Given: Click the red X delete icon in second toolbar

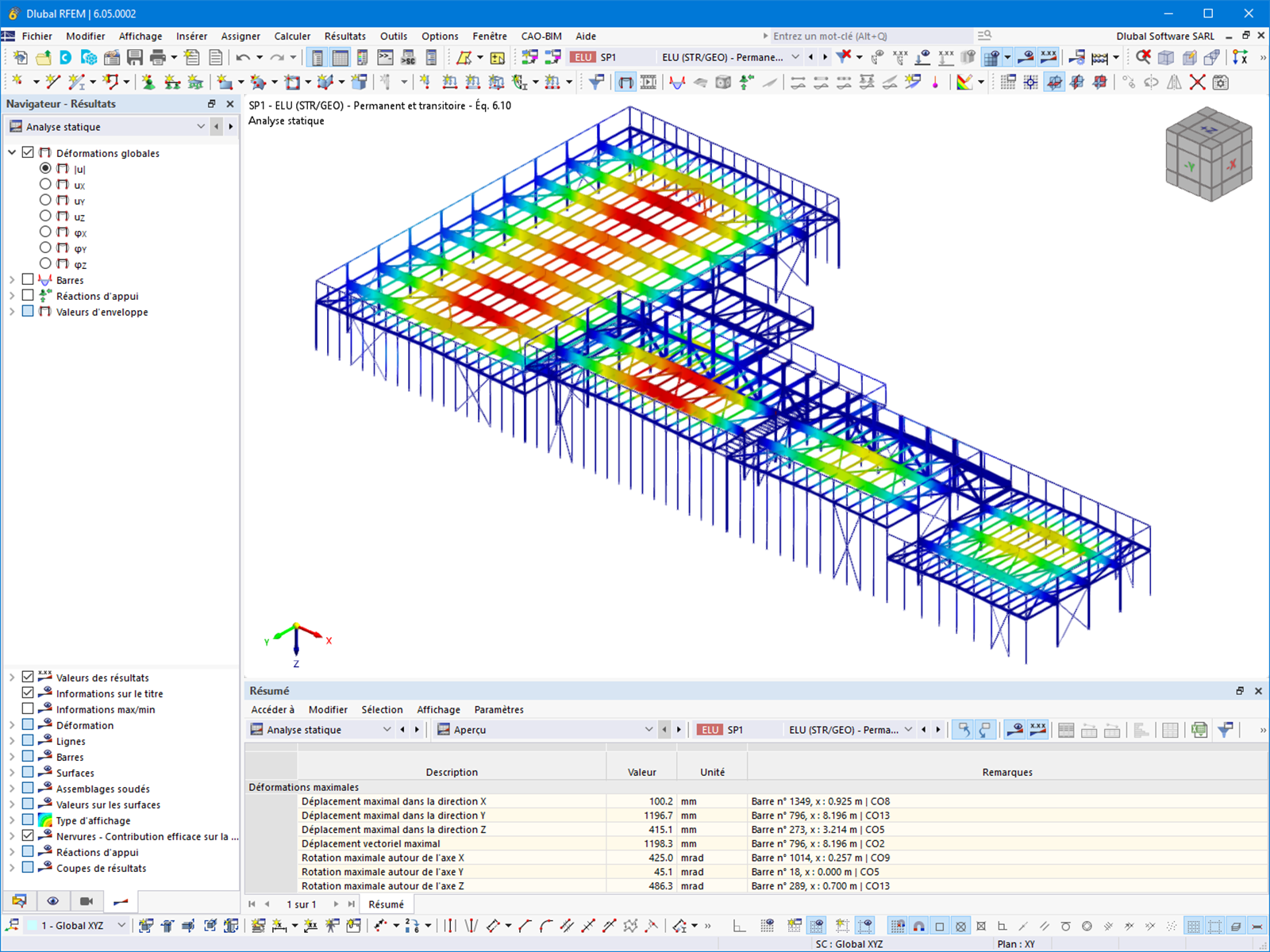Looking at the screenshot, I should tap(1197, 82).
